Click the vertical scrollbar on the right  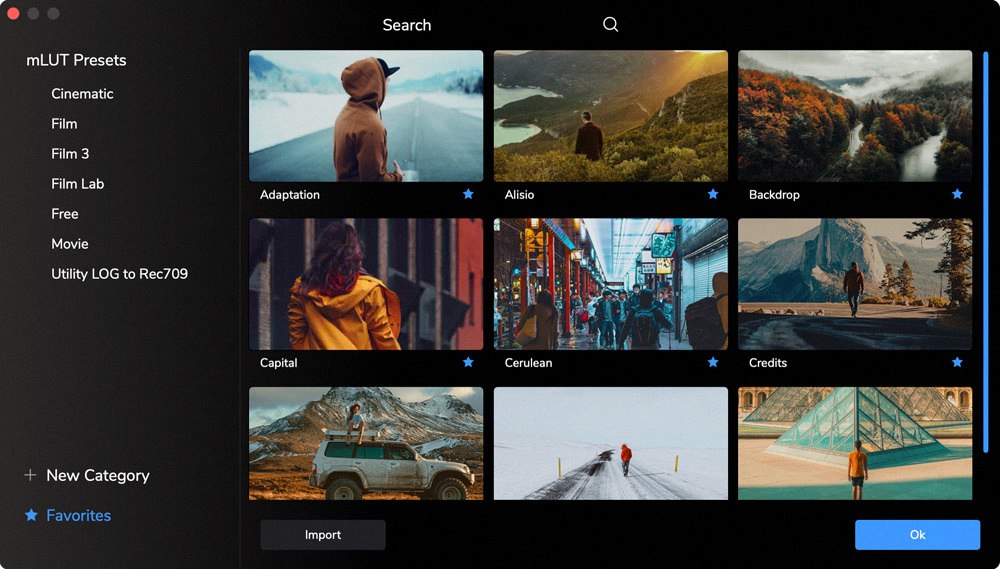986,250
